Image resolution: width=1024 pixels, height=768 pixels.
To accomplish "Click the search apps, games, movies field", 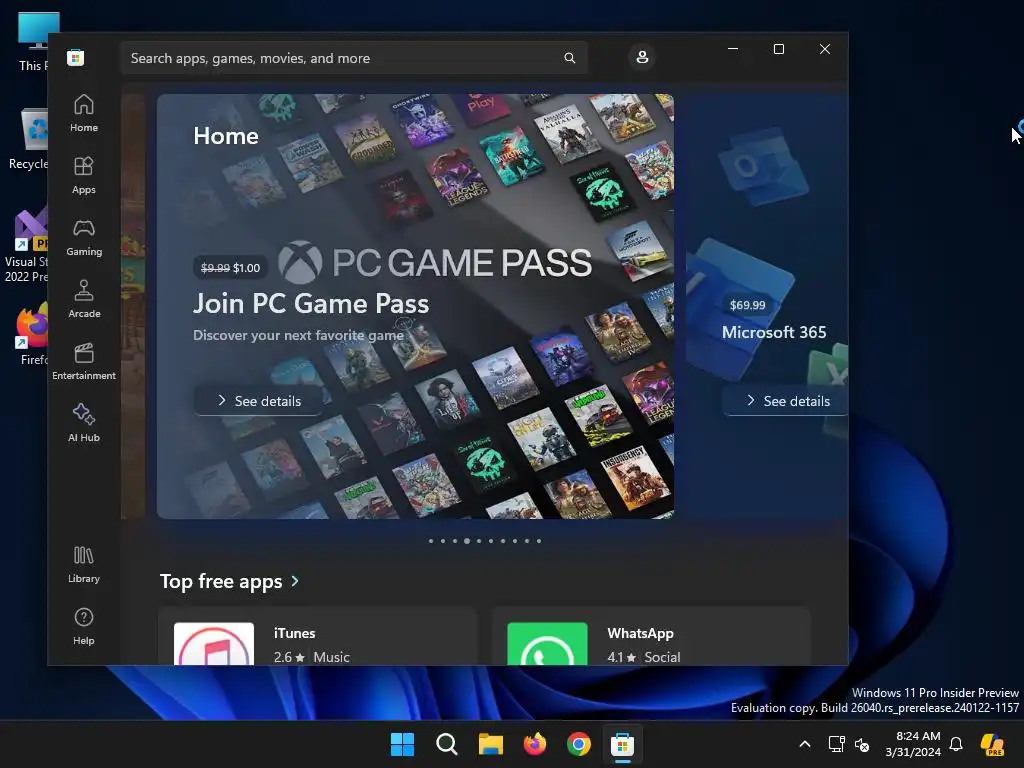I will [x=353, y=58].
